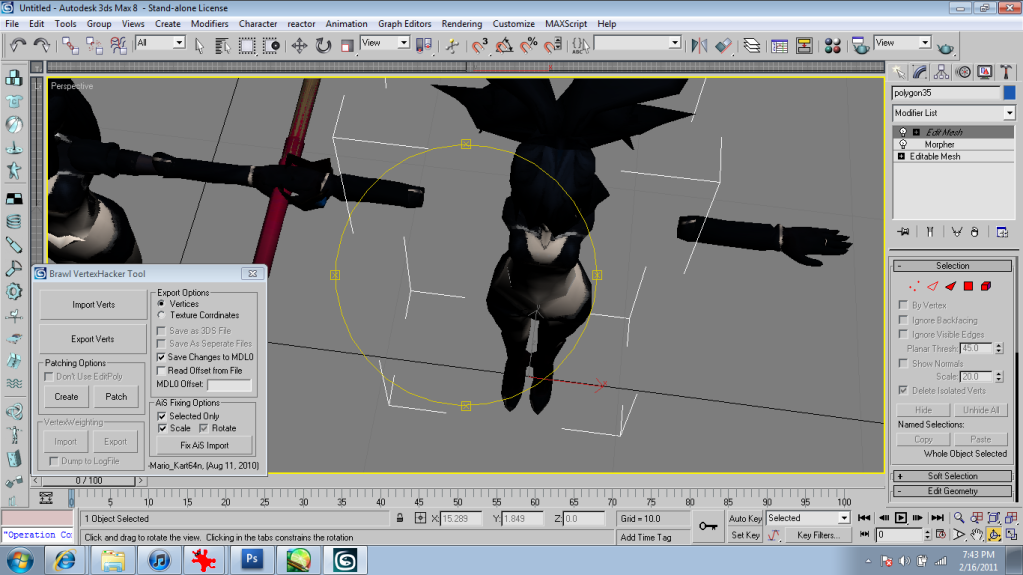Select the Vertex sub-object level

914,286
